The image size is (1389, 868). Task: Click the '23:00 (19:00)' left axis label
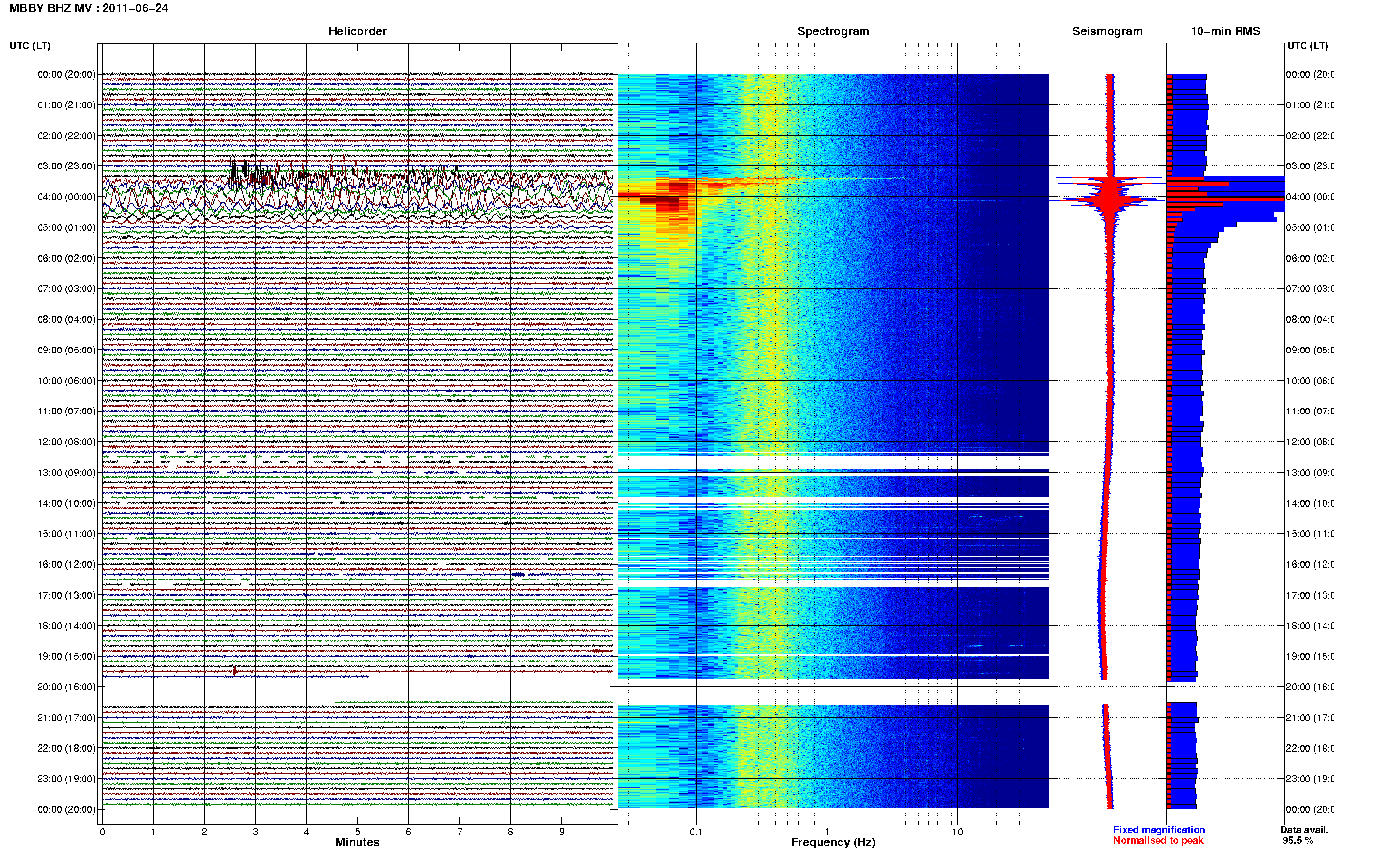[66, 779]
